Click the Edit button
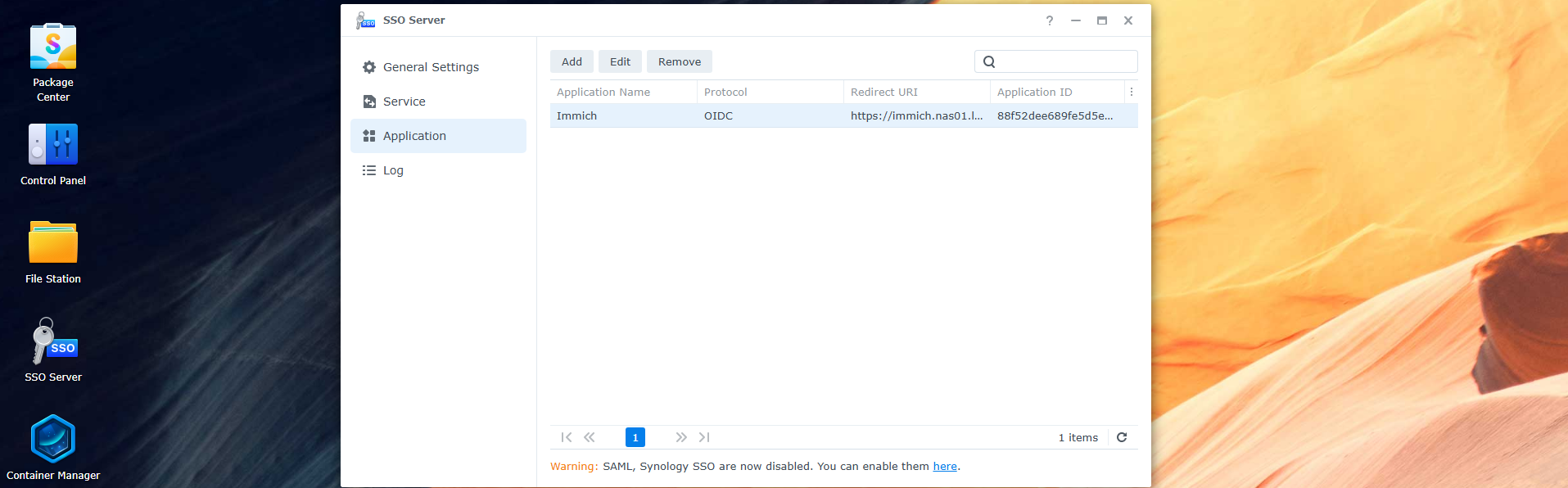Image resolution: width=1568 pixels, height=488 pixels. [620, 61]
